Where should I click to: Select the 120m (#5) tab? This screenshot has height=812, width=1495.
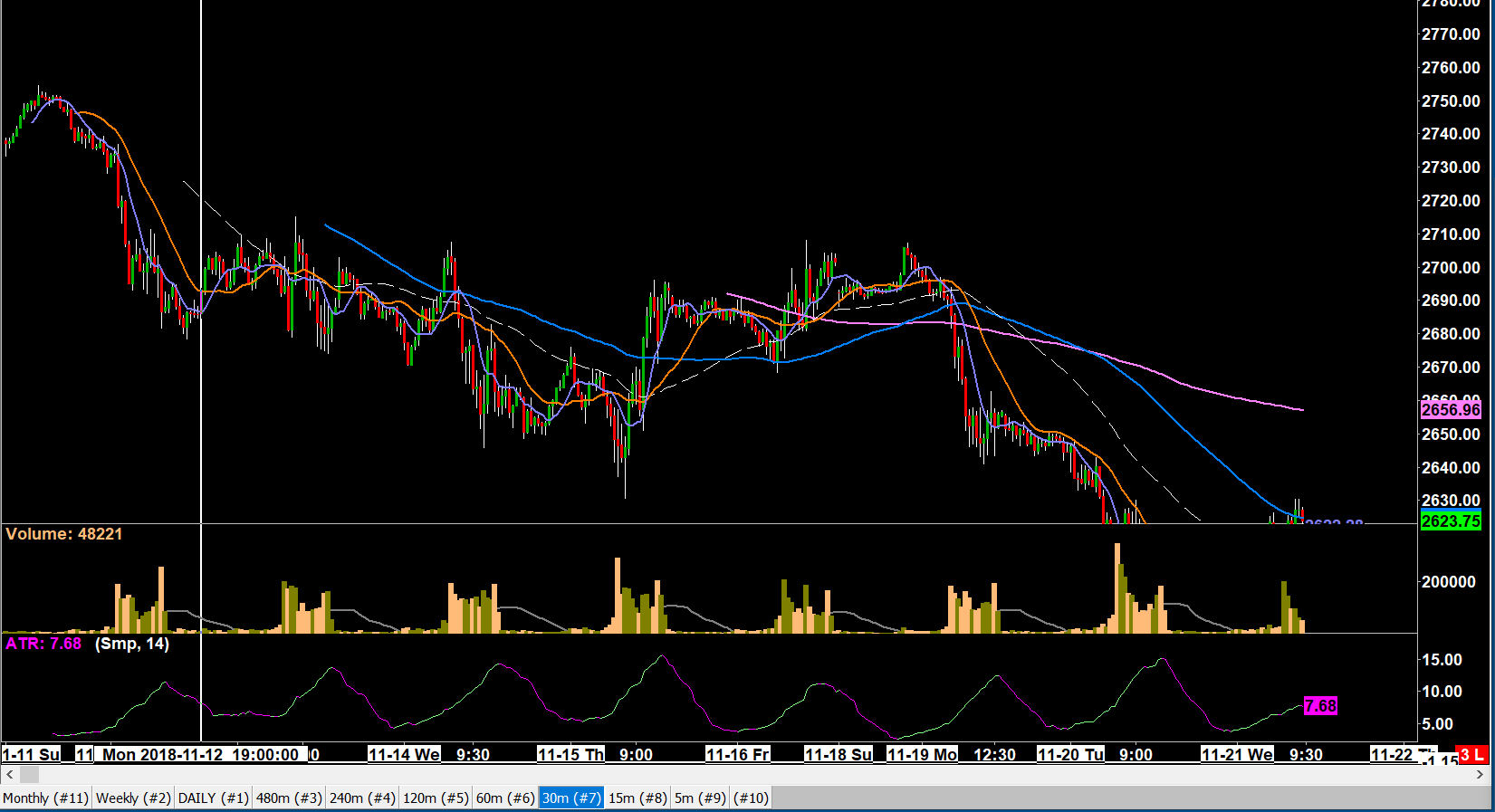(x=436, y=798)
